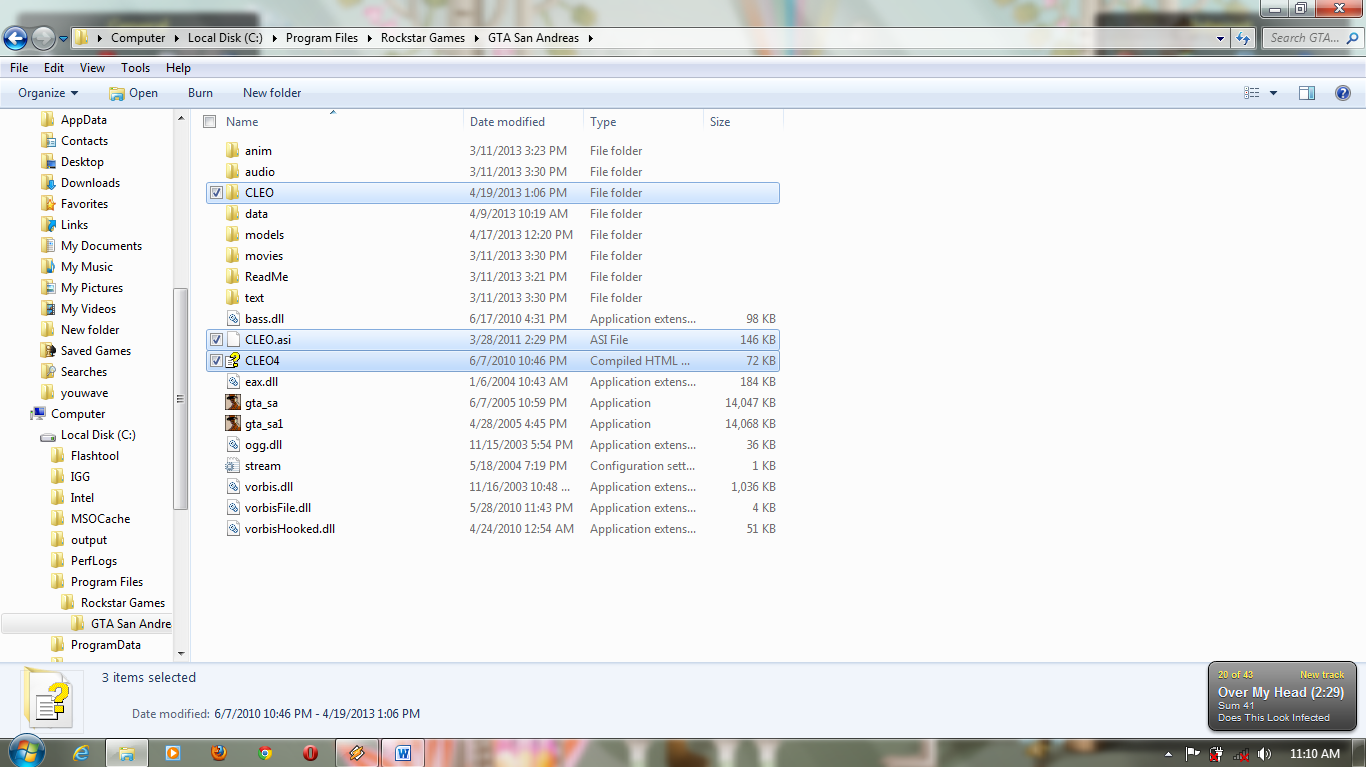Select Program Files in the folder tree
Image resolution: width=1366 pixels, height=767 pixels.
[107, 582]
